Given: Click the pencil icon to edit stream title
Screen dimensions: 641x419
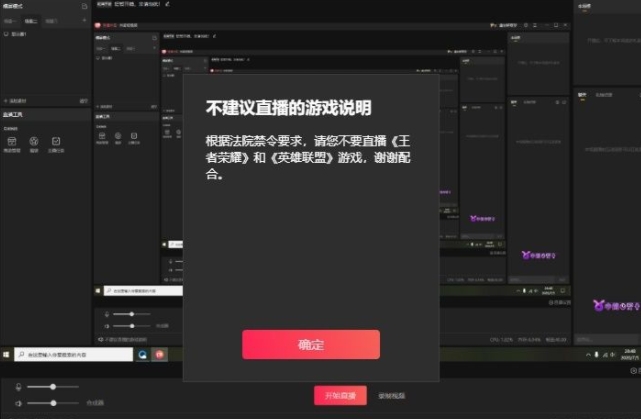Looking at the screenshot, I should click(x=168, y=4).
